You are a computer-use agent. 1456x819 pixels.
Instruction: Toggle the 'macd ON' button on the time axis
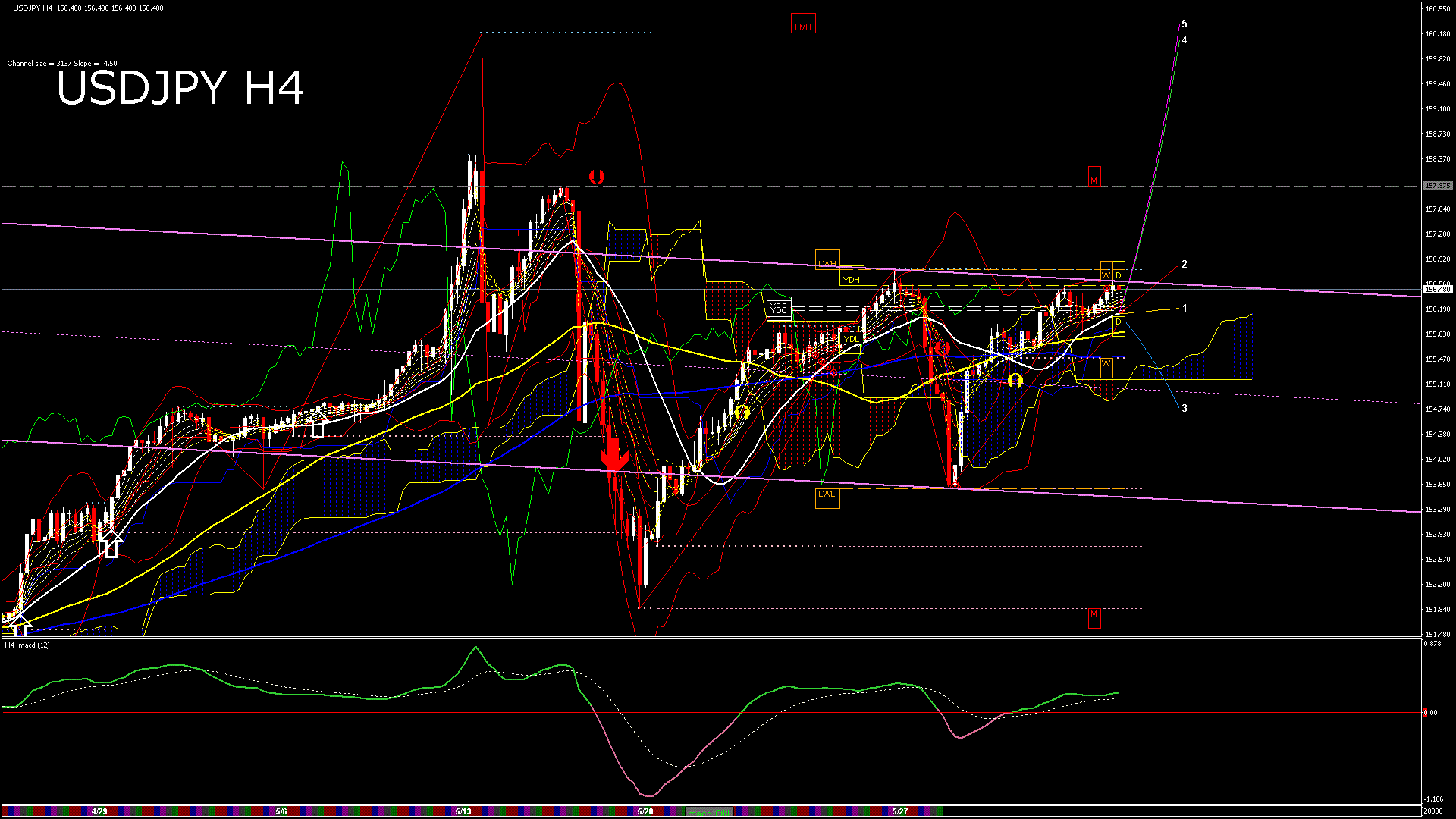709,812
